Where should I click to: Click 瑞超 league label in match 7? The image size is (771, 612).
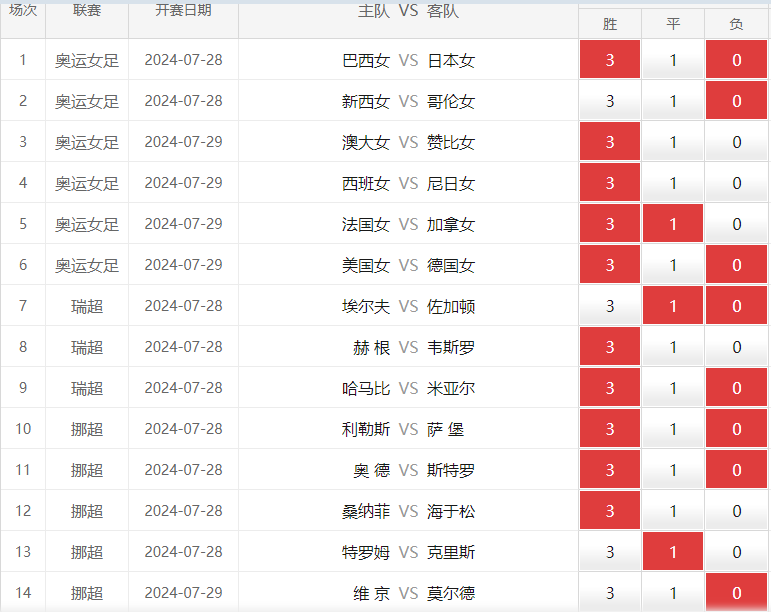pyautogui.click(x=87, y=306)
